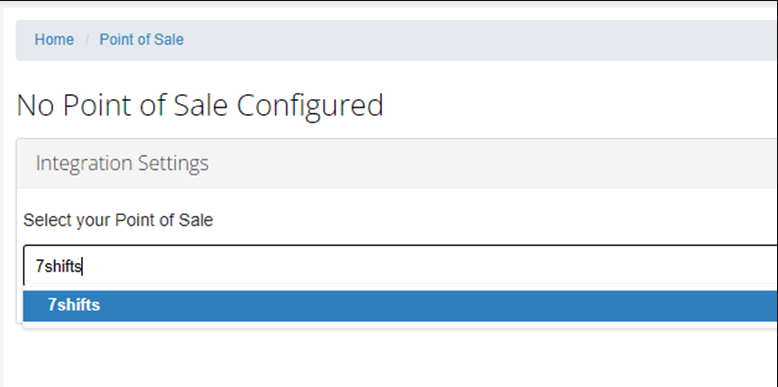Click the blue highlighted row's empty area

[437, 306]
